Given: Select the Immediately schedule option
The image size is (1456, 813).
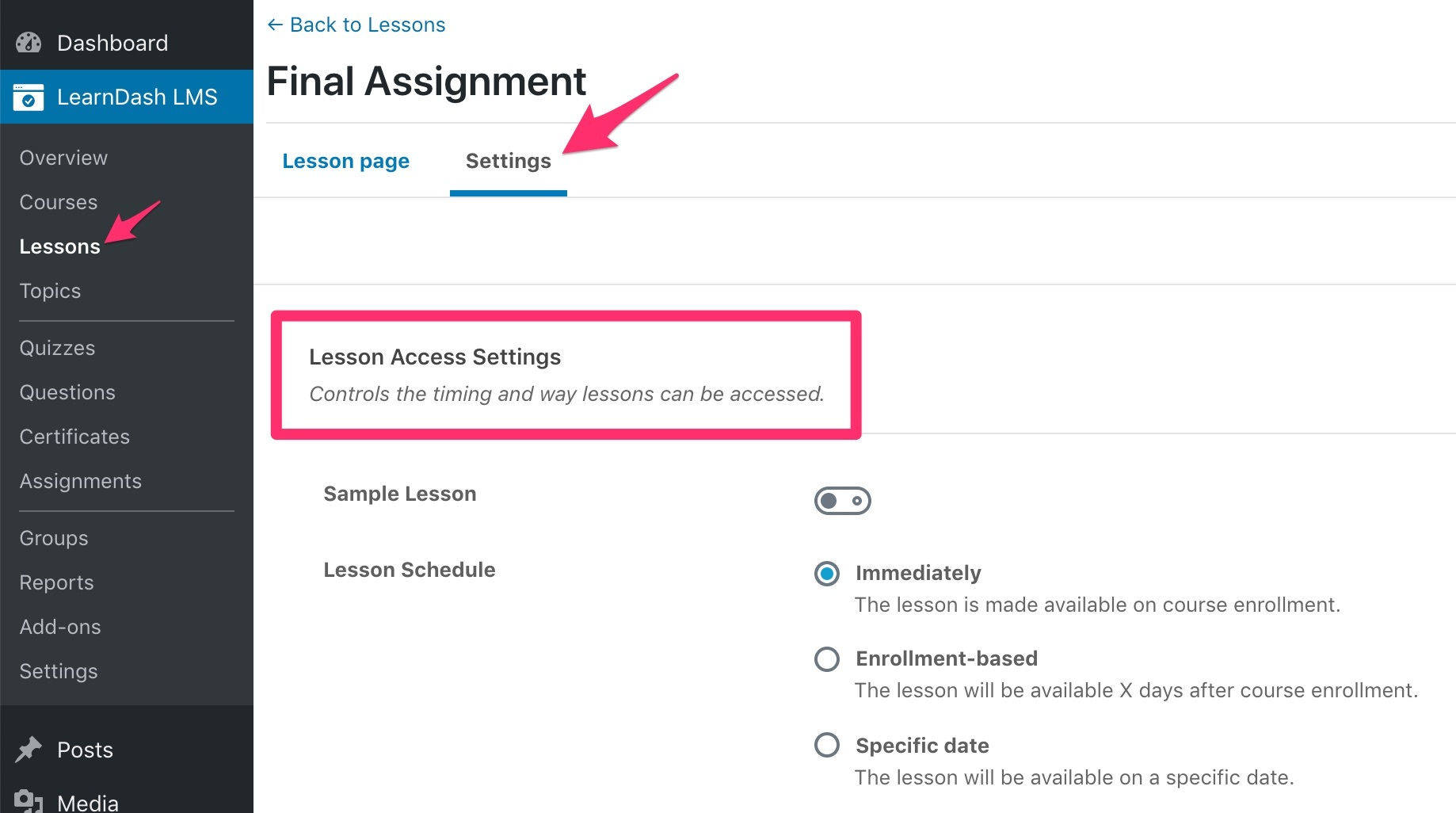Looking at the screenshot, I should (x=827, y=573).
